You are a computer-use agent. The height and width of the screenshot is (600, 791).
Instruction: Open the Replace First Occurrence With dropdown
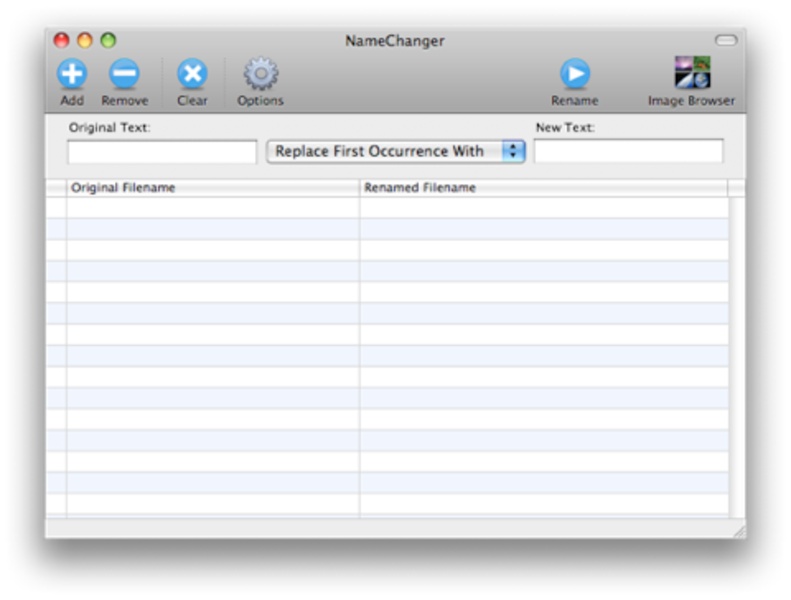[x=396, y=151]
